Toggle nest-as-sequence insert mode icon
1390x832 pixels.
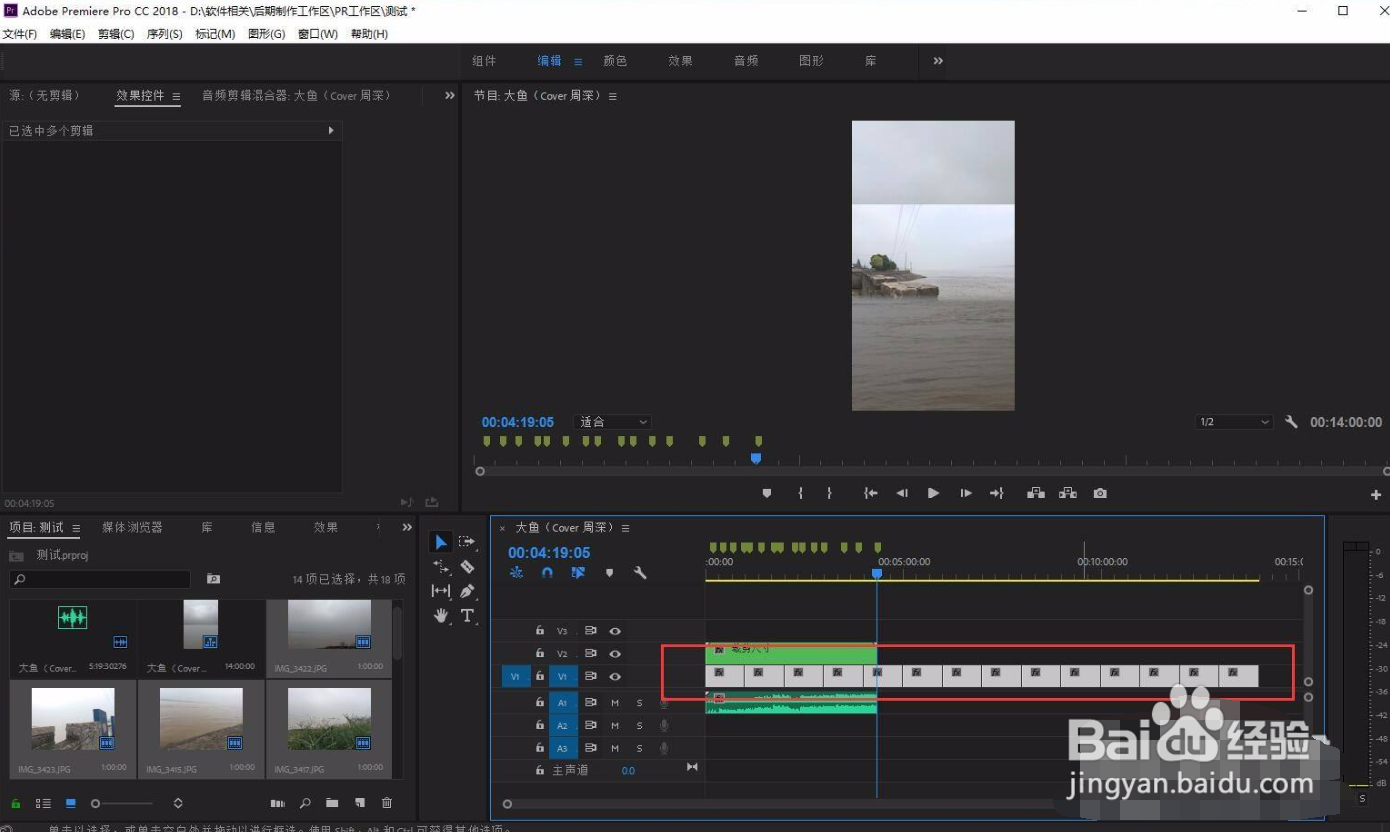[x=517, y=573]
